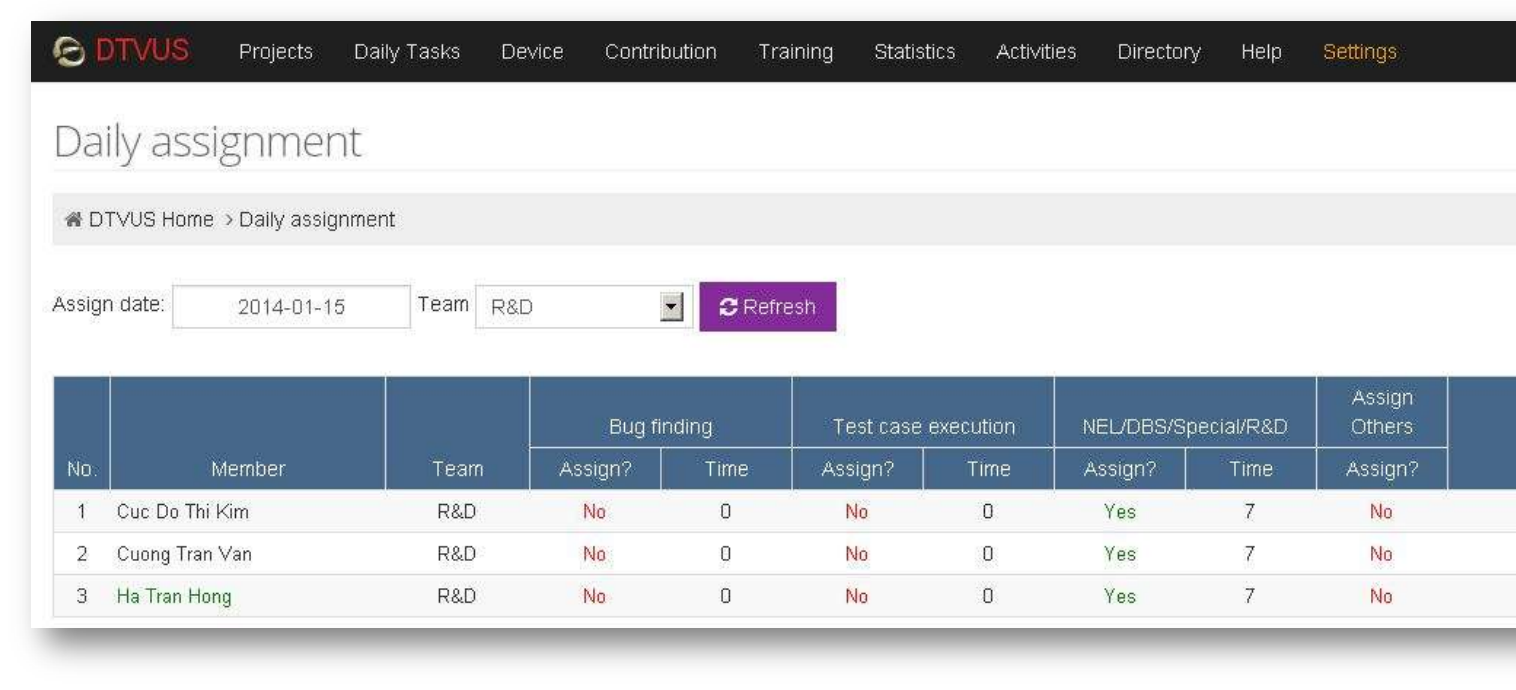The height and width of the screenshot is (690, 1516).
Task: Click the Assign date input field
Action: [x=291, y=307]
